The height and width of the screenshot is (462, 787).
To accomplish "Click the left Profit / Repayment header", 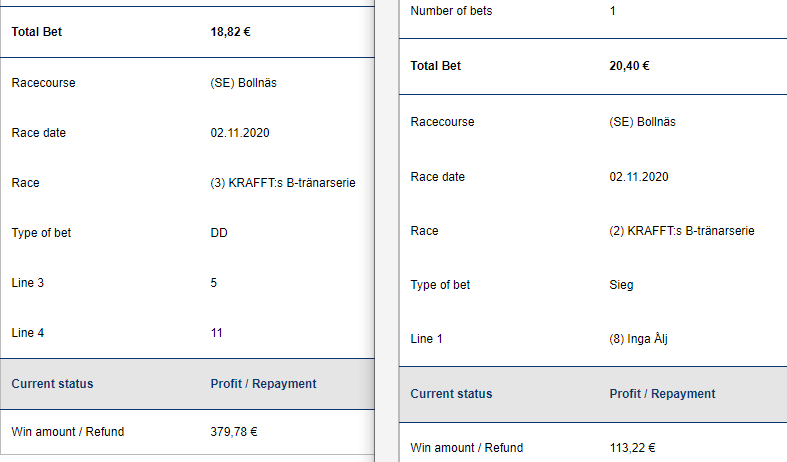I will (x=263, y=384).
